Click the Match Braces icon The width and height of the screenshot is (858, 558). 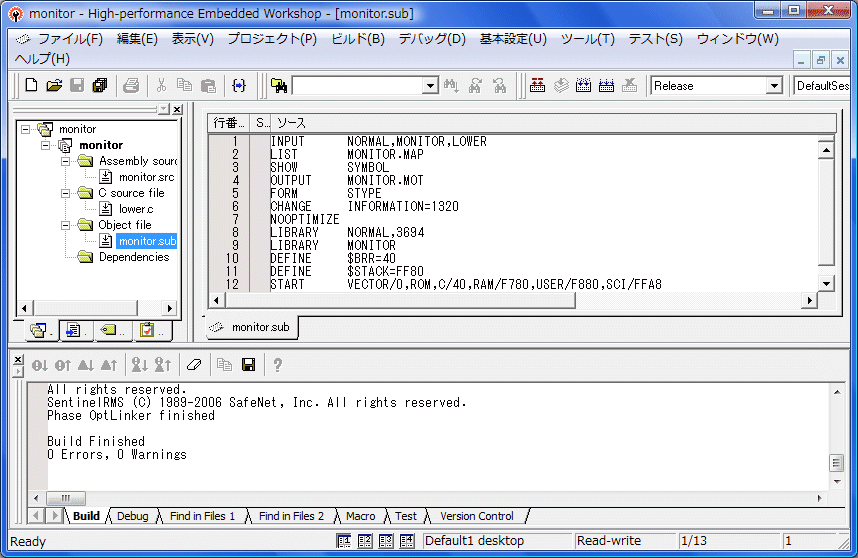click(239, 85)
